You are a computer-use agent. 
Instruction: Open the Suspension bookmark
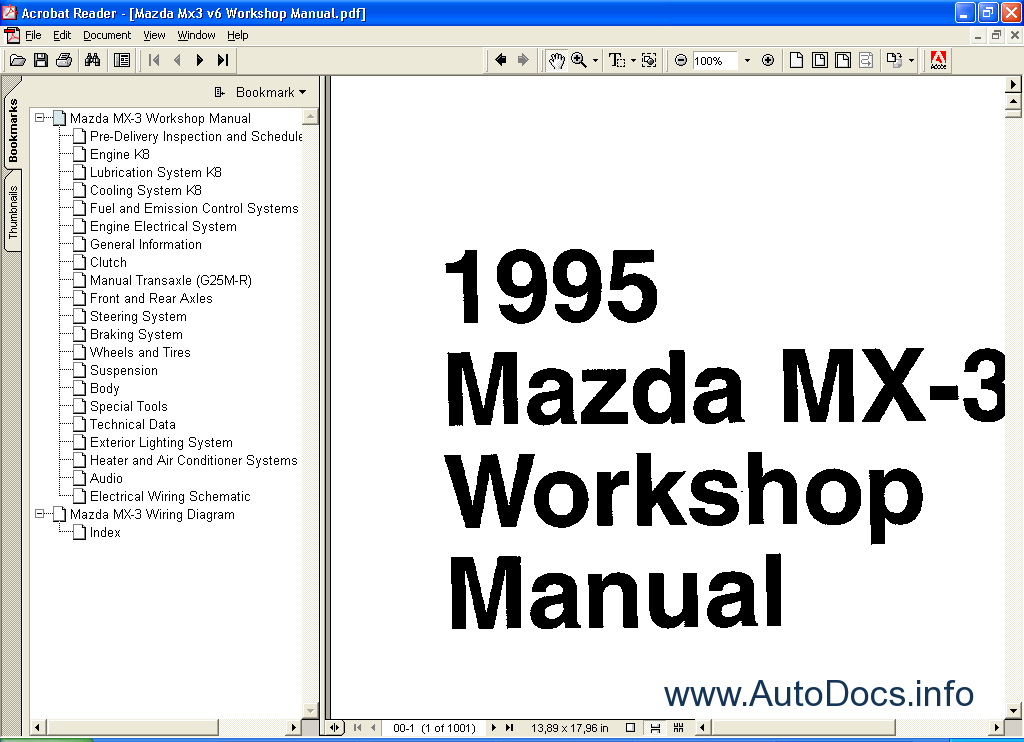click(123, 370)
